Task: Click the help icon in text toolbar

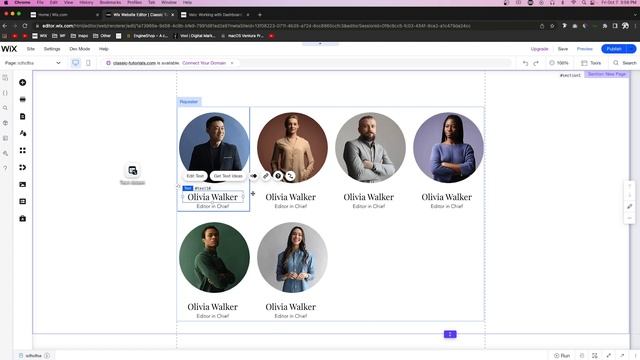Action: point(278,176)
